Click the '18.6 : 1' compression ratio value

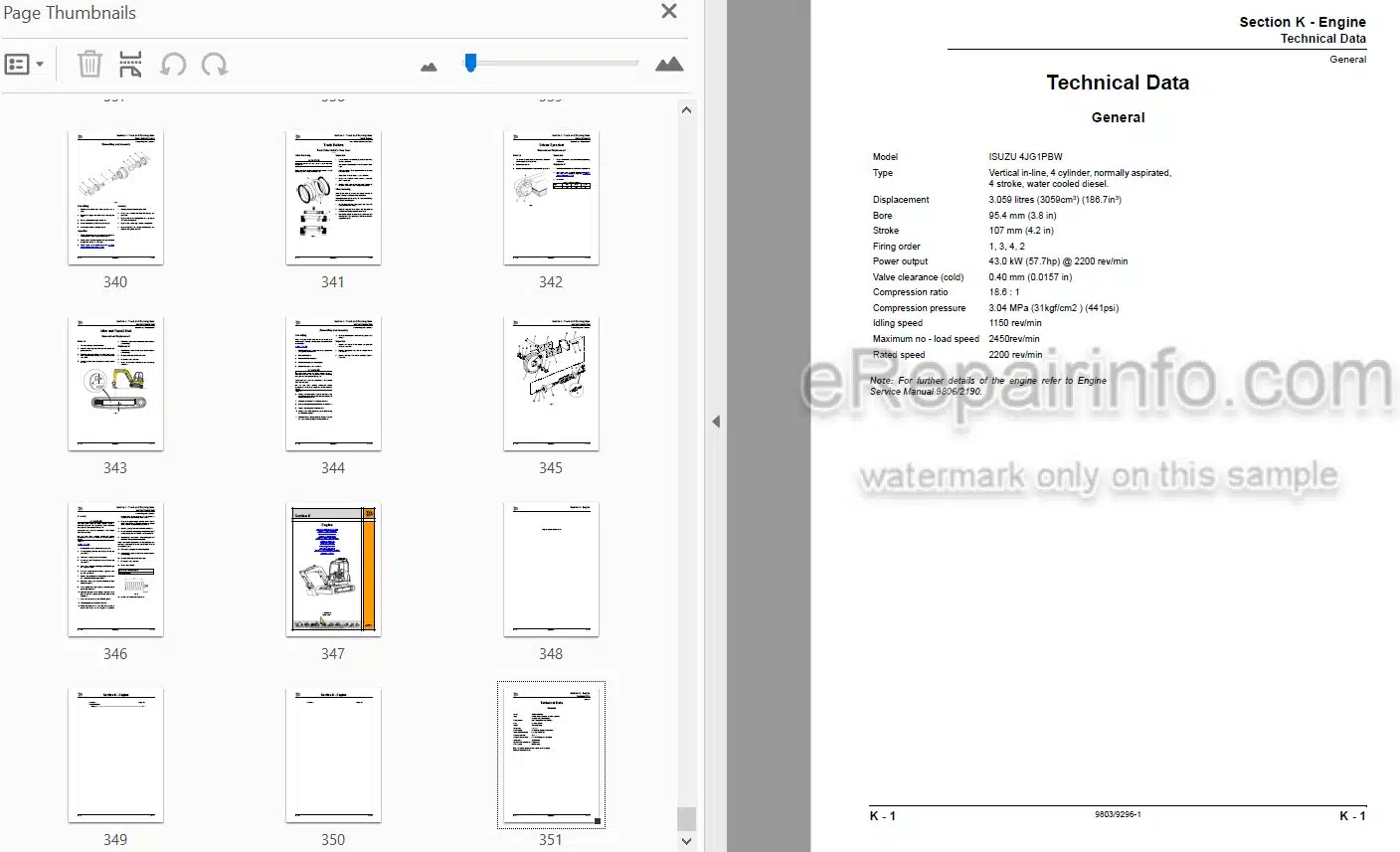coord(1003,292)
